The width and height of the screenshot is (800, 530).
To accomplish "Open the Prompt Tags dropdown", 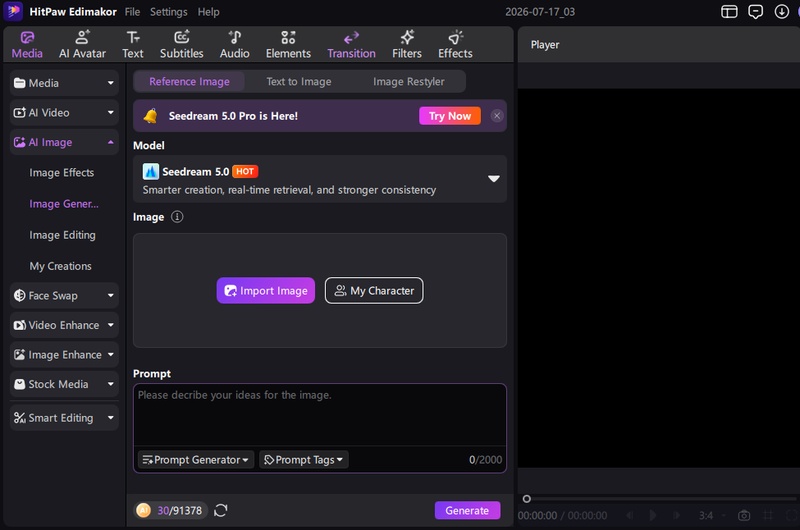I will [304, 460].
